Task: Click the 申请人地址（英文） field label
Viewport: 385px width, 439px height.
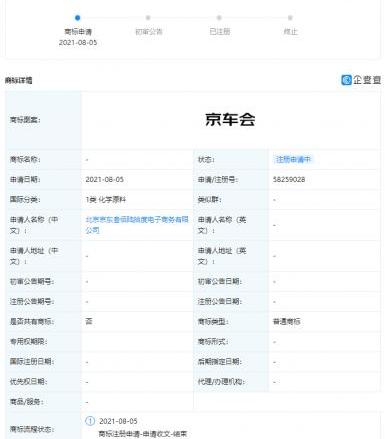Action: pos(222,256)
